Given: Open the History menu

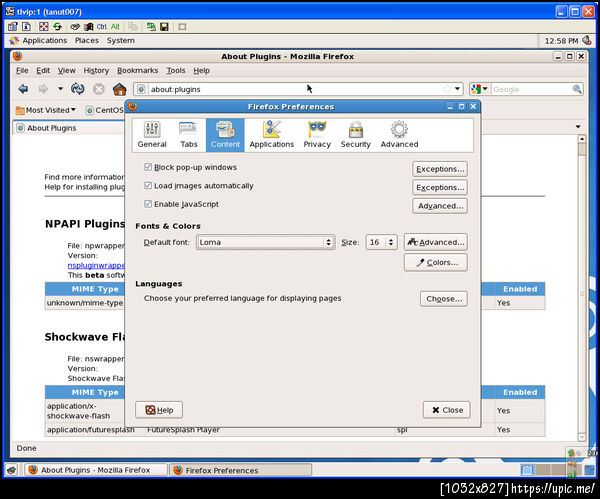Looking at the screenshot, I should (x=96, y=70).
